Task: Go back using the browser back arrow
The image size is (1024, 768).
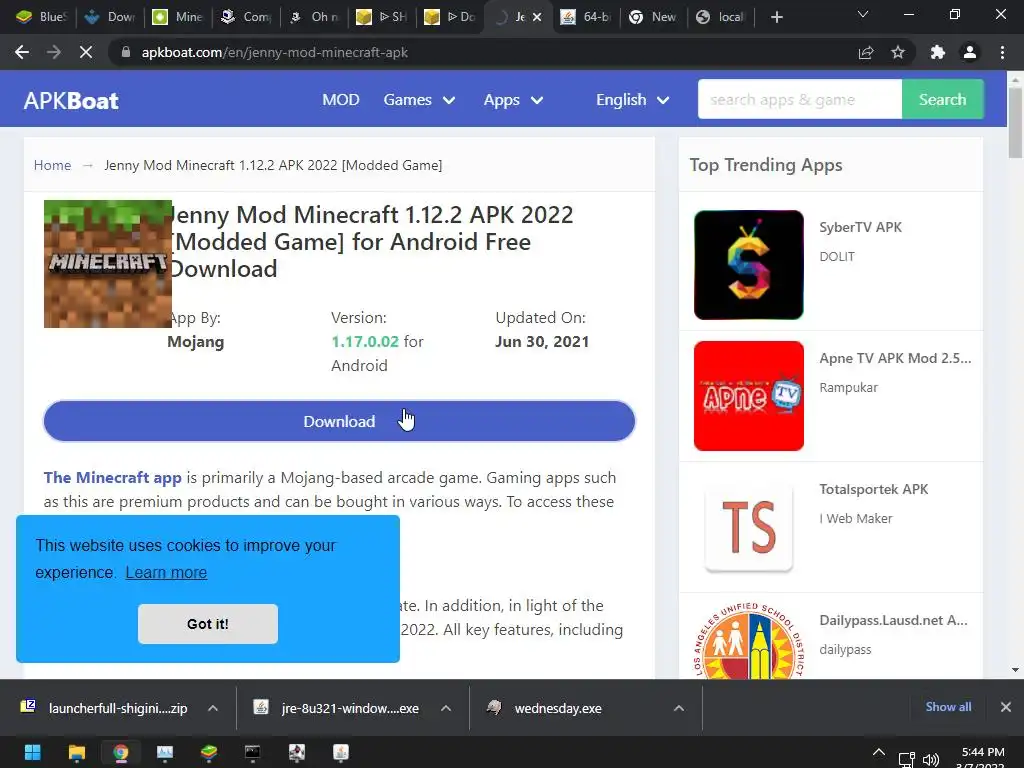Action: 22,52
